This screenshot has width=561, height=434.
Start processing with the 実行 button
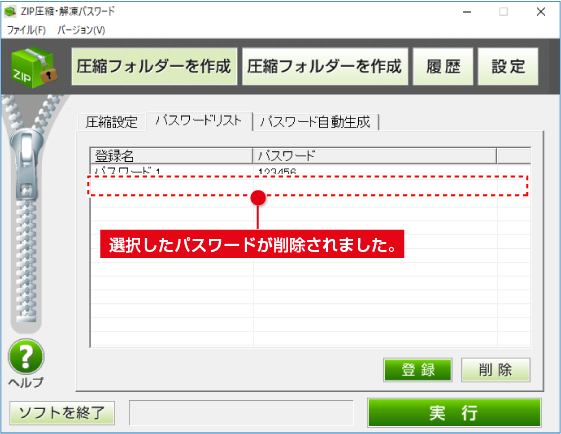(454, 413)
